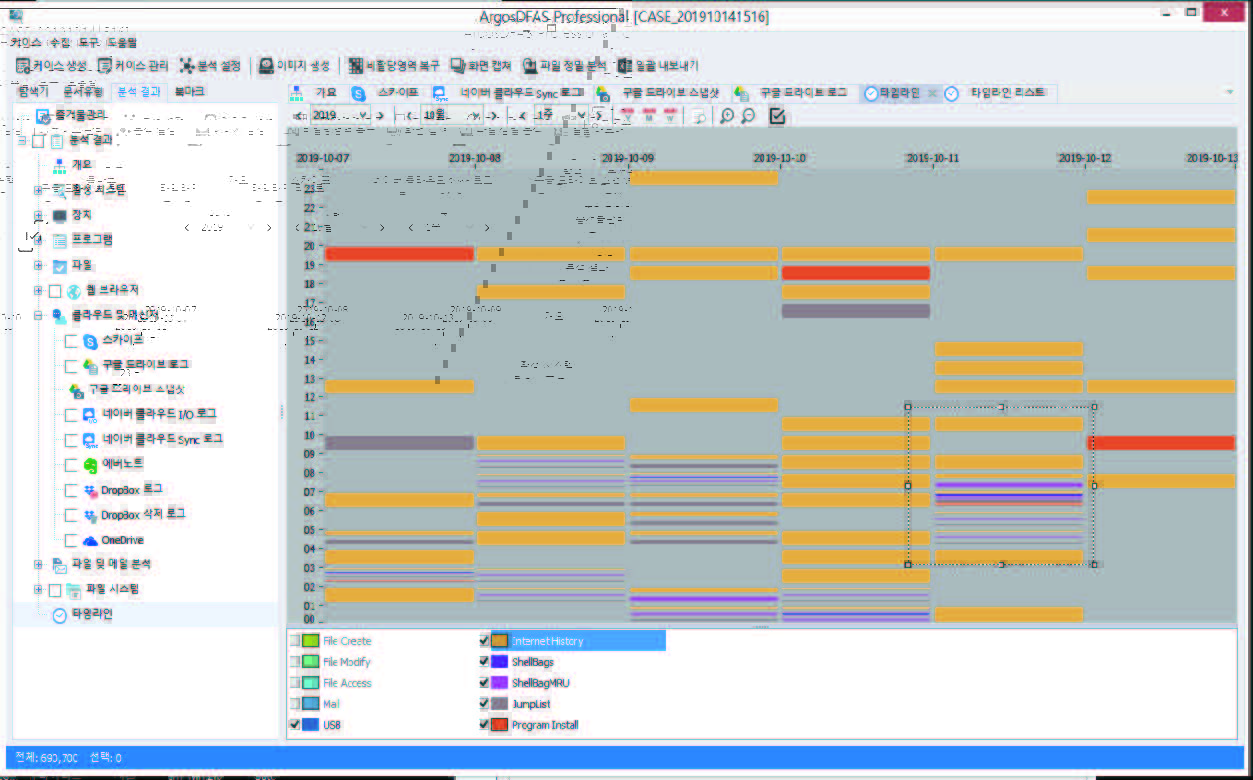Open the 도움말 menu
Viewport: 1253px width, 780px height.
coord(121,43)
